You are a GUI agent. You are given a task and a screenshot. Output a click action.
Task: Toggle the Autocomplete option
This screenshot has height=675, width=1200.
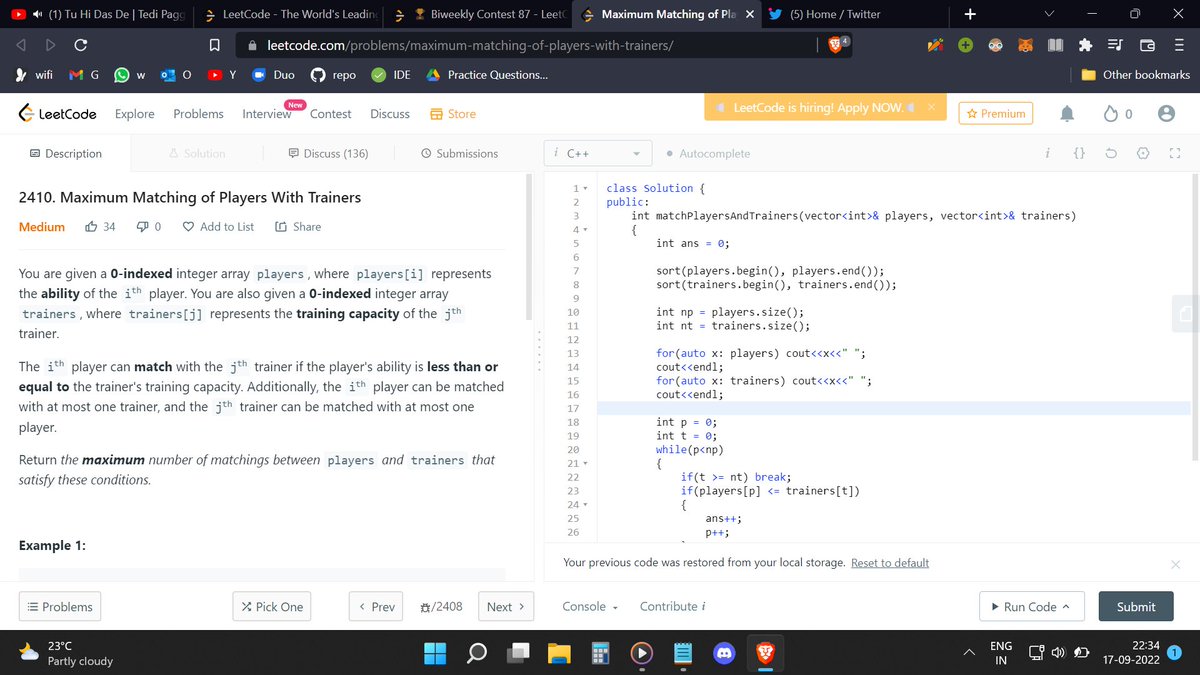(708, 154)
